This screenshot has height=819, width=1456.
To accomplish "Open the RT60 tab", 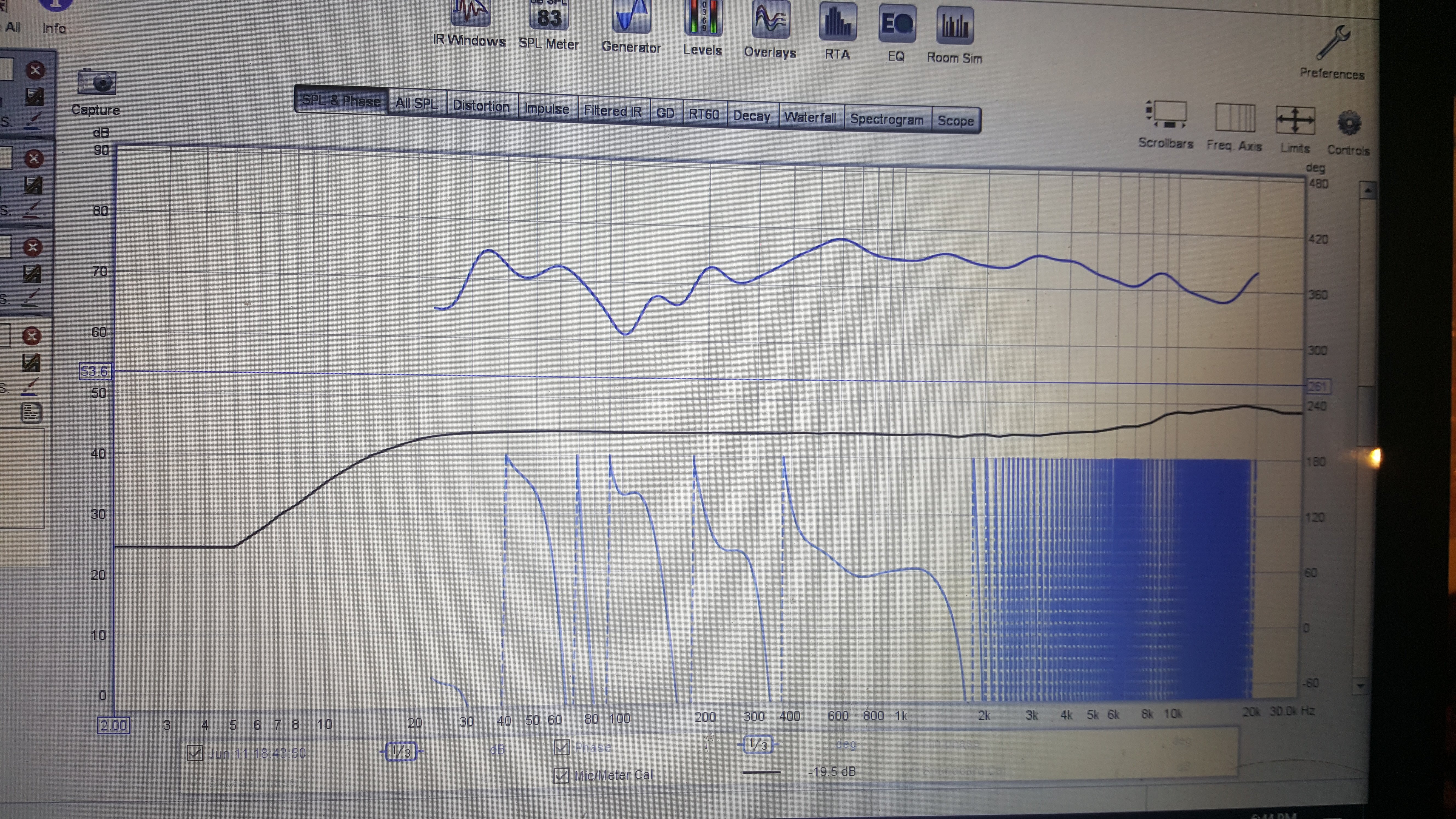I will 704,114.
